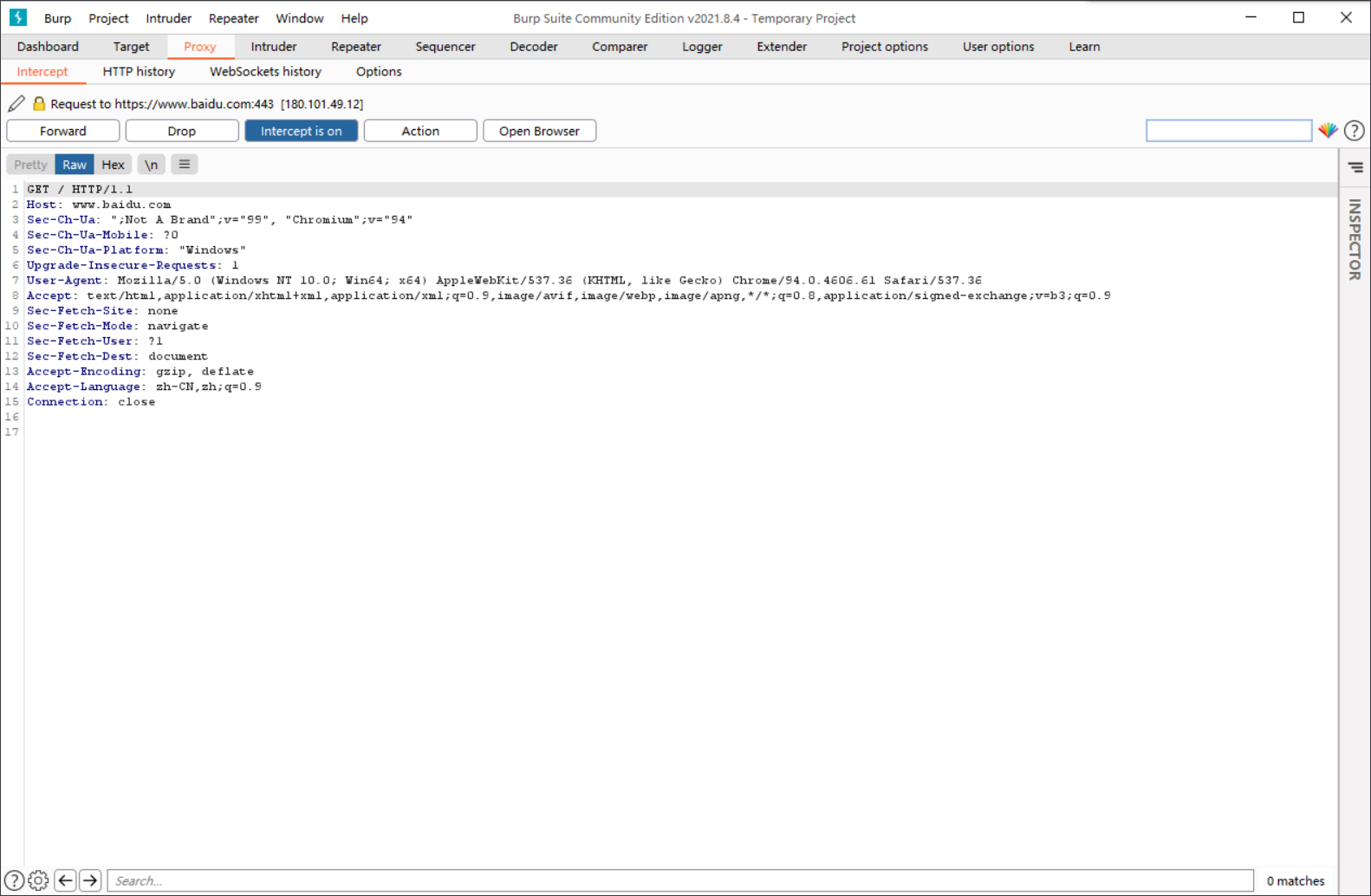Go to next search match arrow
This screenshot has width=1371, height=896.
[90, 880]
